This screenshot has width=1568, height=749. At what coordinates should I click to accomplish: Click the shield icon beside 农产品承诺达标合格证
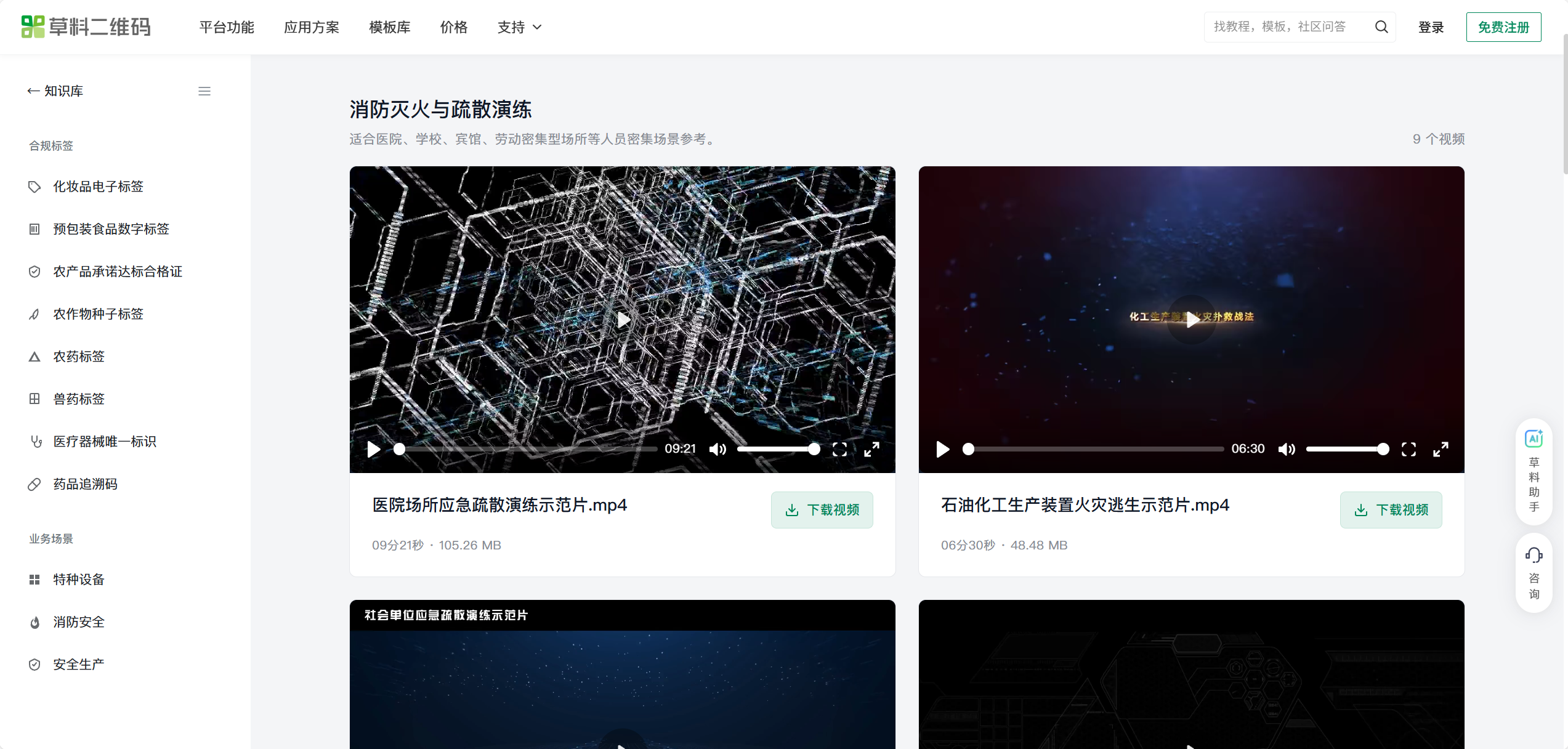tap(34, 272)
